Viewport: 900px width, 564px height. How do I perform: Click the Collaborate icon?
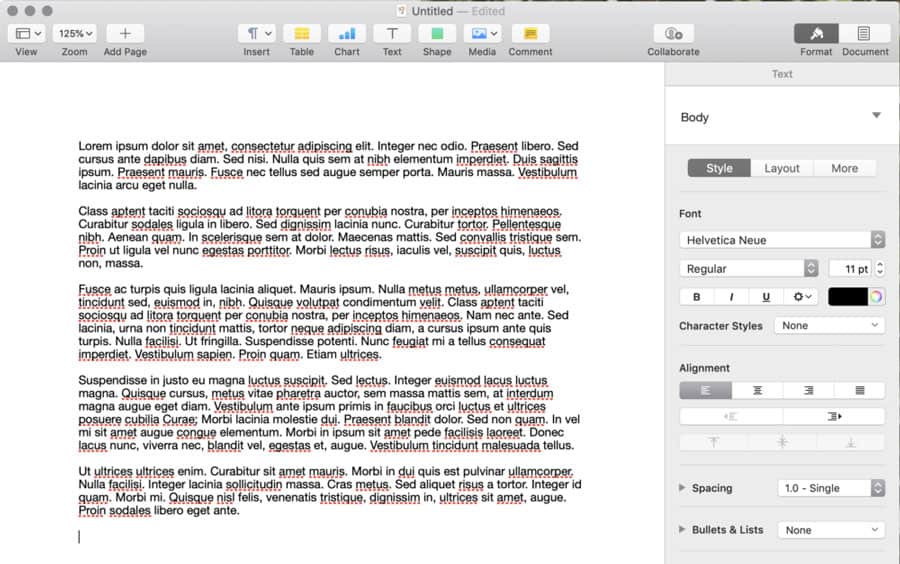pyautogui.click(x=673, y=34)
